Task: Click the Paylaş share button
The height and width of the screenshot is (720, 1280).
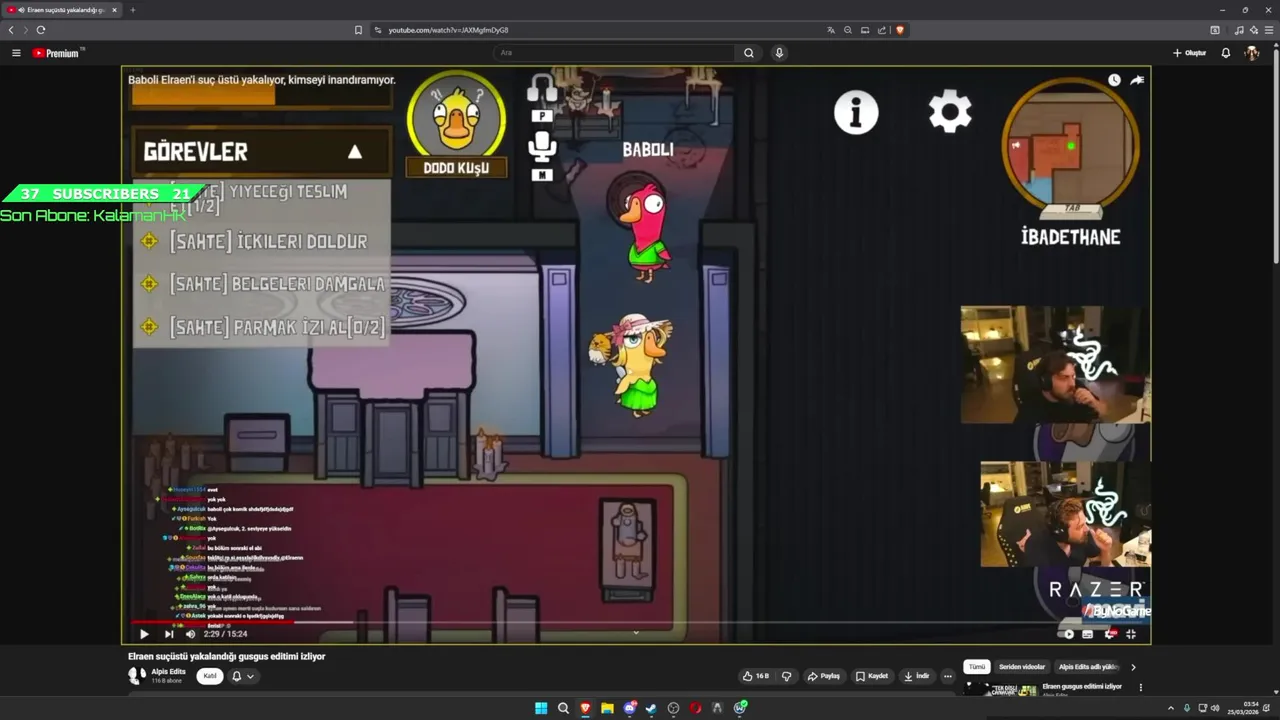Action: pos(823,676)
